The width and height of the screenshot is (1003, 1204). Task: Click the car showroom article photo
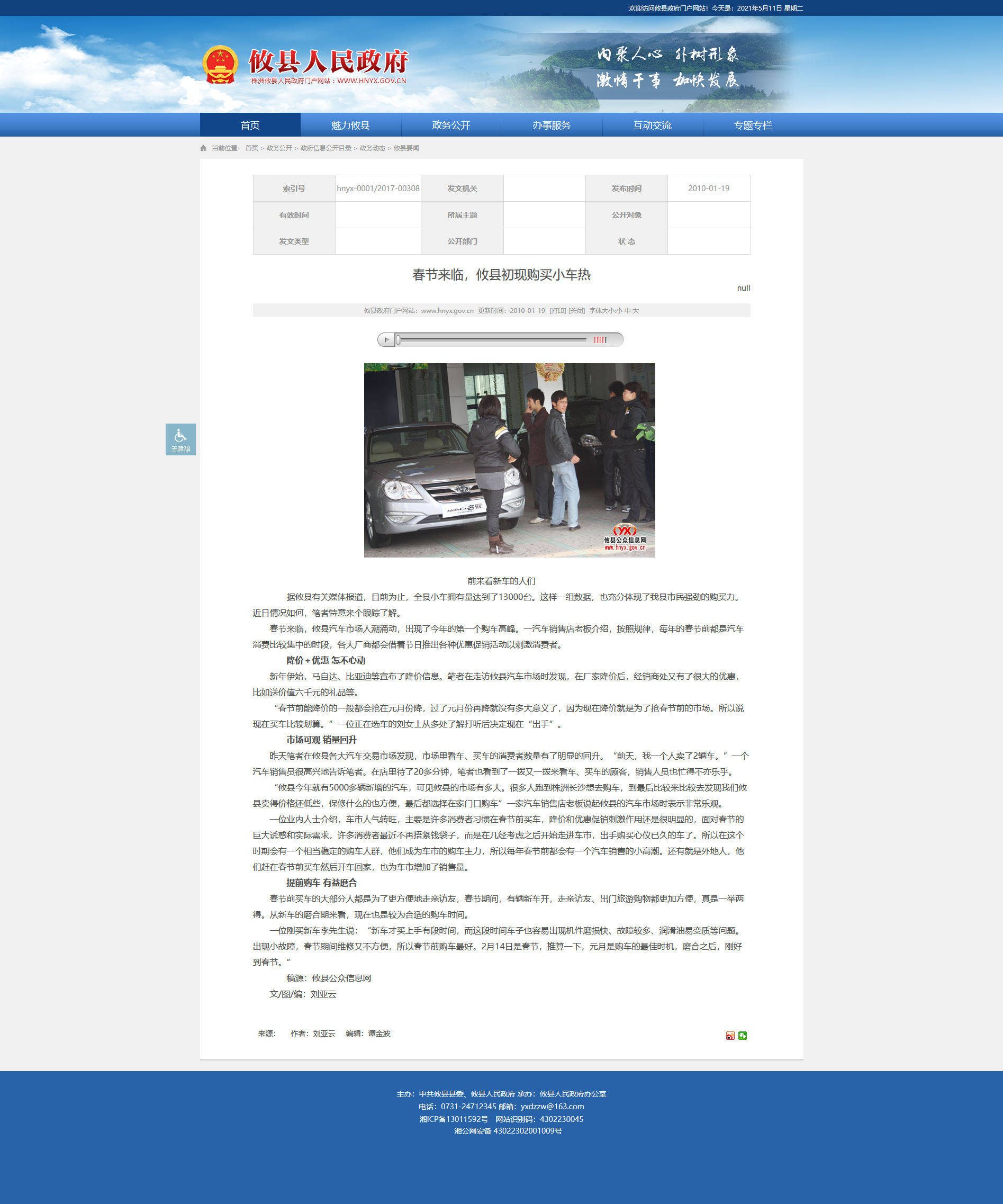pos(509,460)
